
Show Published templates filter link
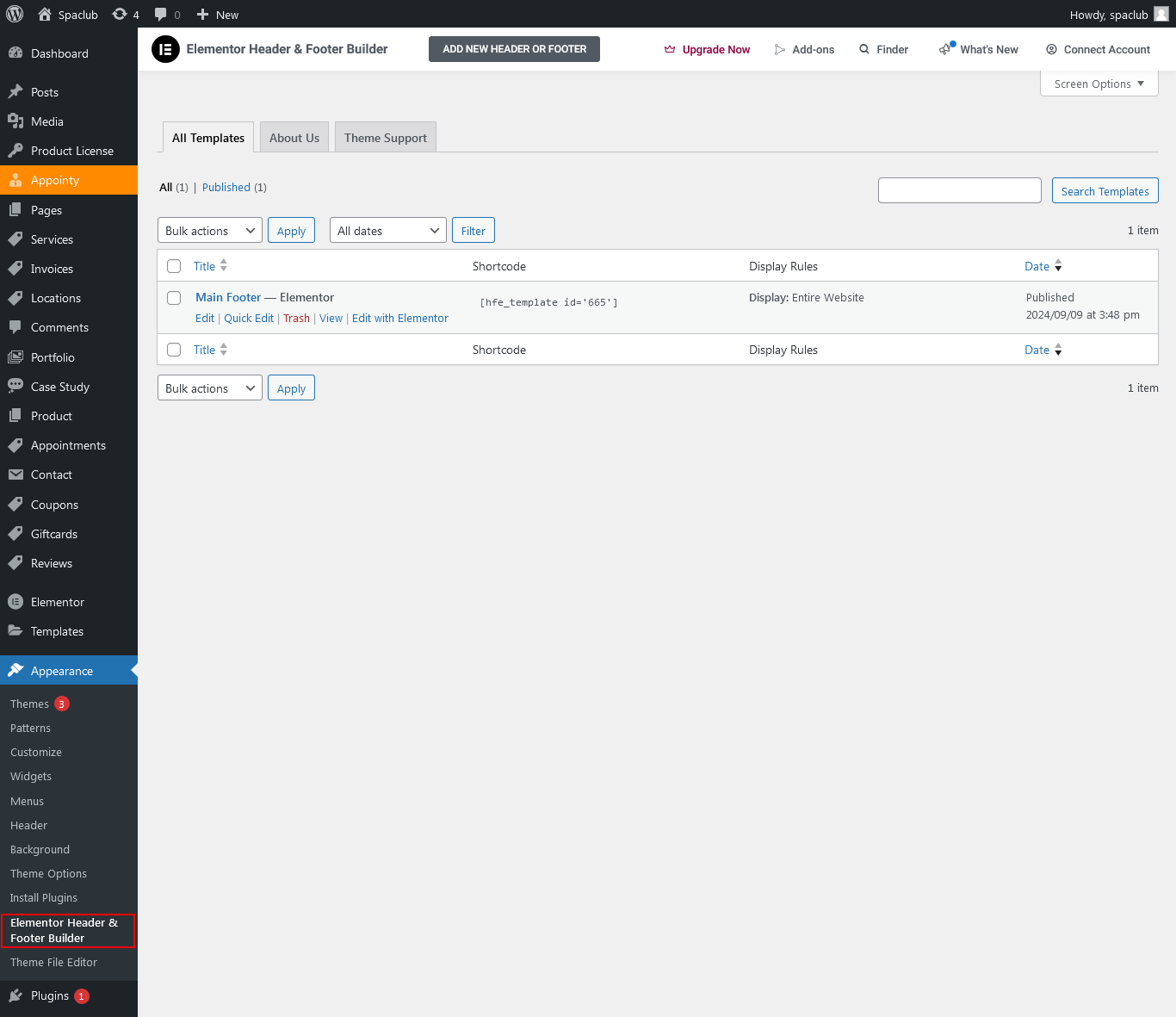pos(226,187)
